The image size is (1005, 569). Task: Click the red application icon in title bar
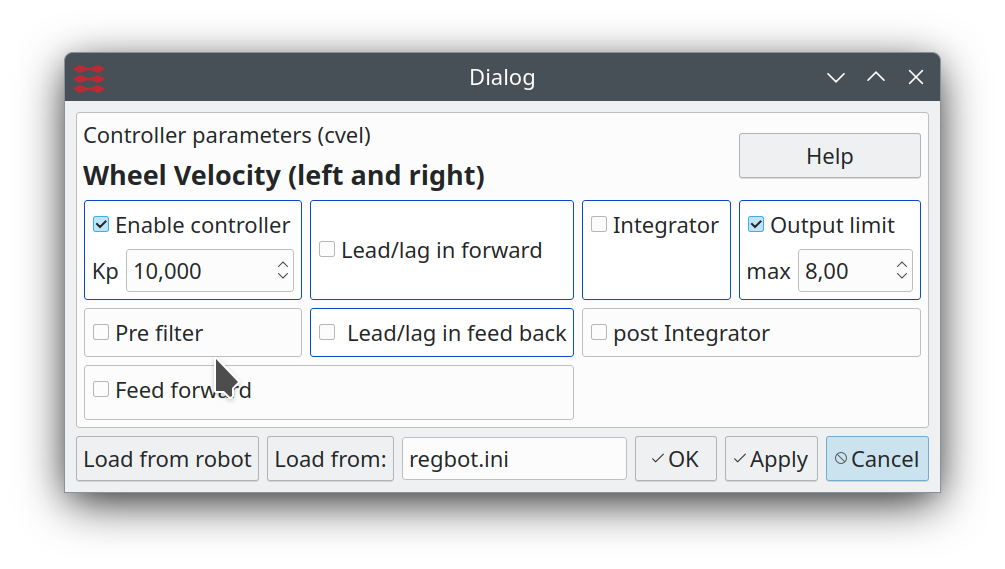(89, 78)
